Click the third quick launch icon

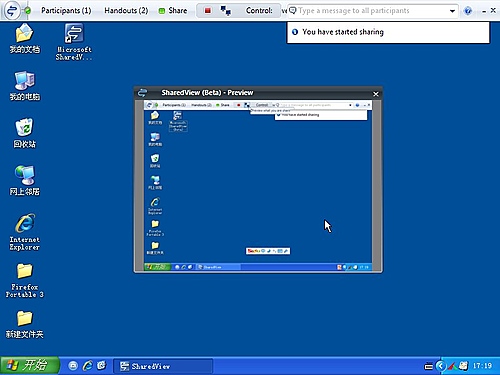point(102,366)
